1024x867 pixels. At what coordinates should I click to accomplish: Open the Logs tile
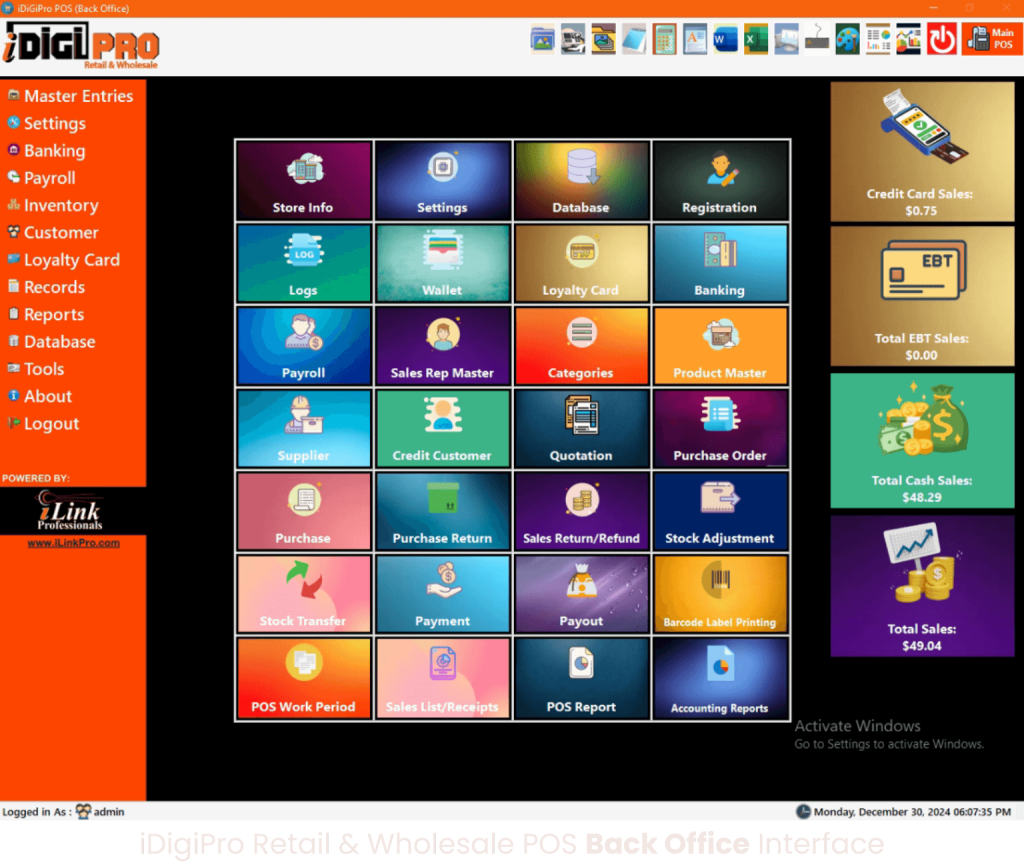point(304,263)
